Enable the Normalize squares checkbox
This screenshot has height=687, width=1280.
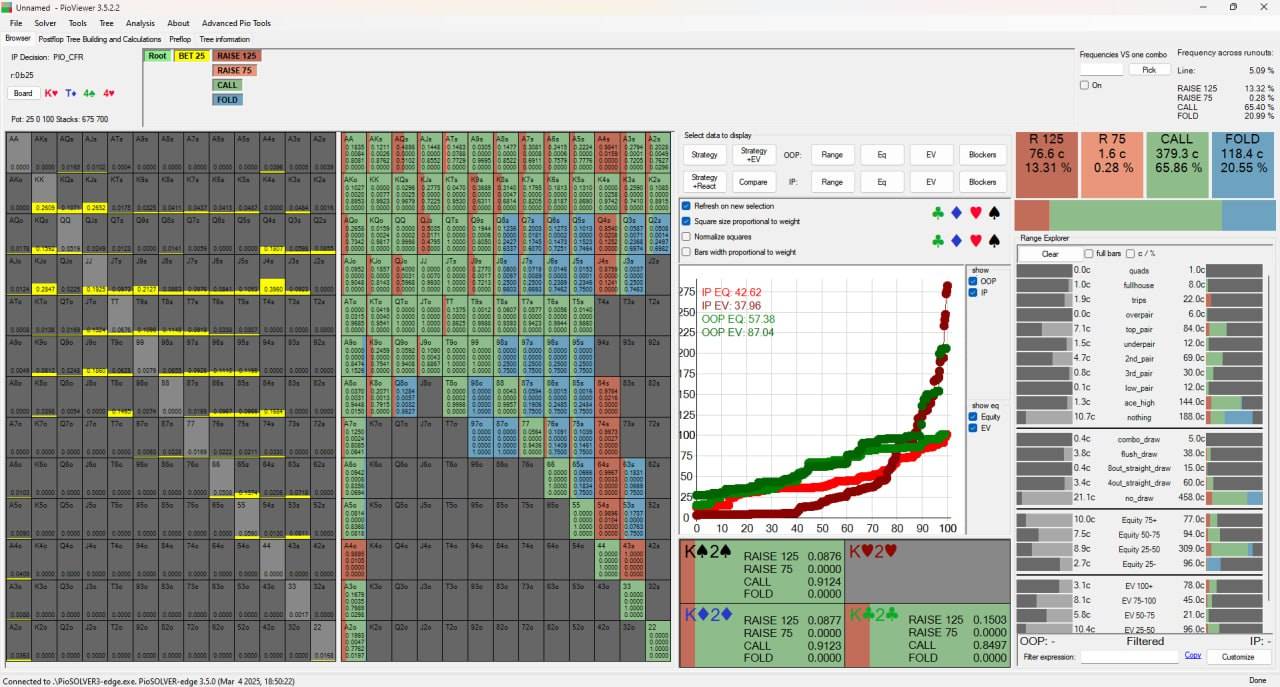686,237
